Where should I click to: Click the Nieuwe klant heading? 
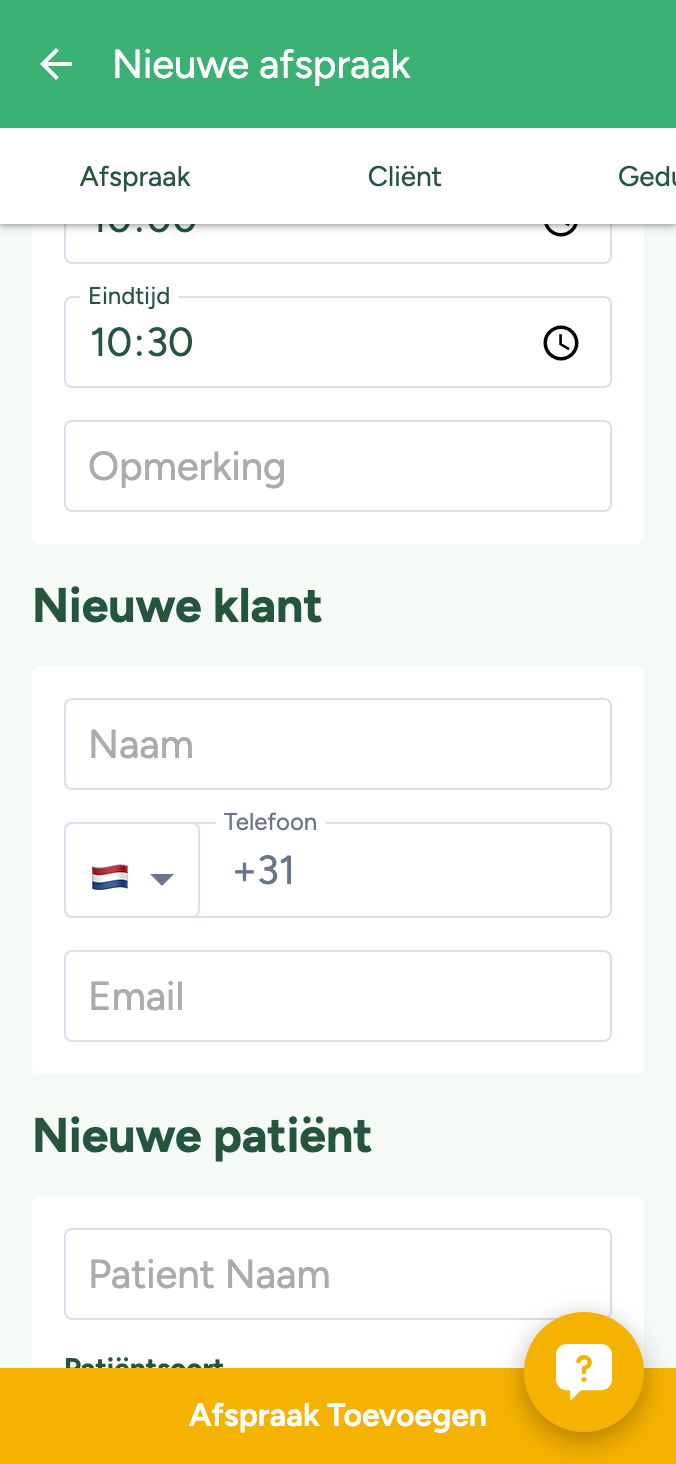click(178, 606)
